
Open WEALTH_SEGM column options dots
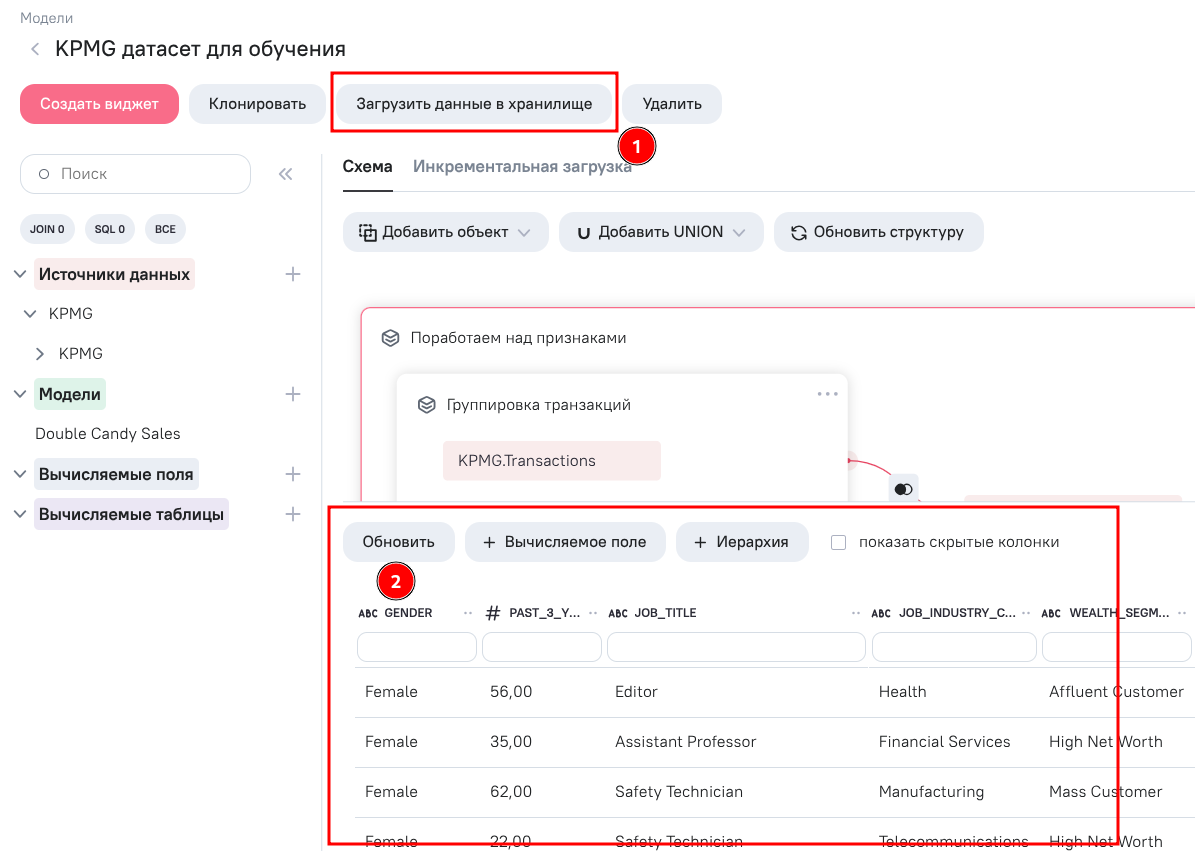[x=1182, y=613]
